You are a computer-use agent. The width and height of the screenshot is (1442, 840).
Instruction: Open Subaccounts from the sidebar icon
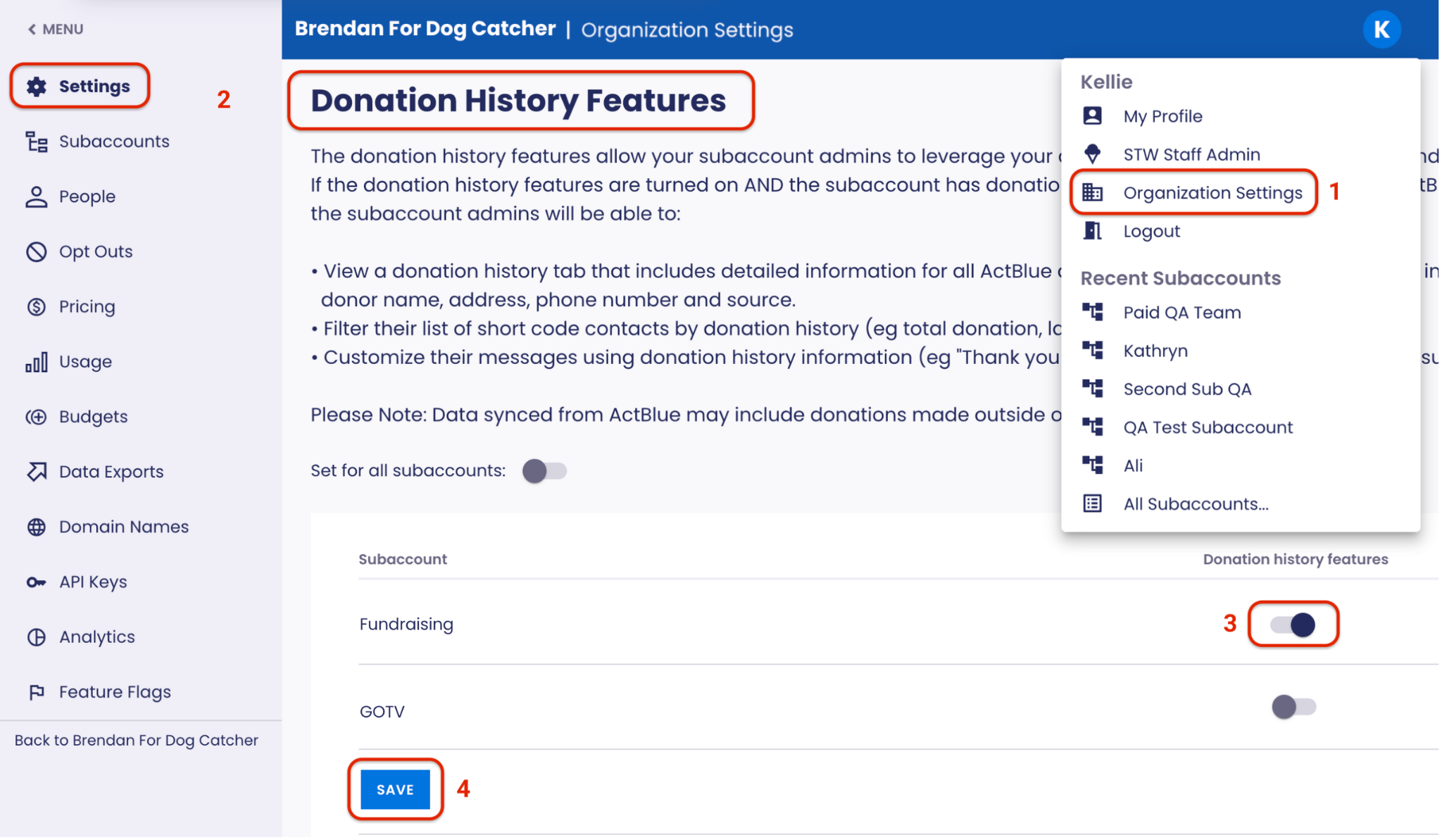pos(37,142)
